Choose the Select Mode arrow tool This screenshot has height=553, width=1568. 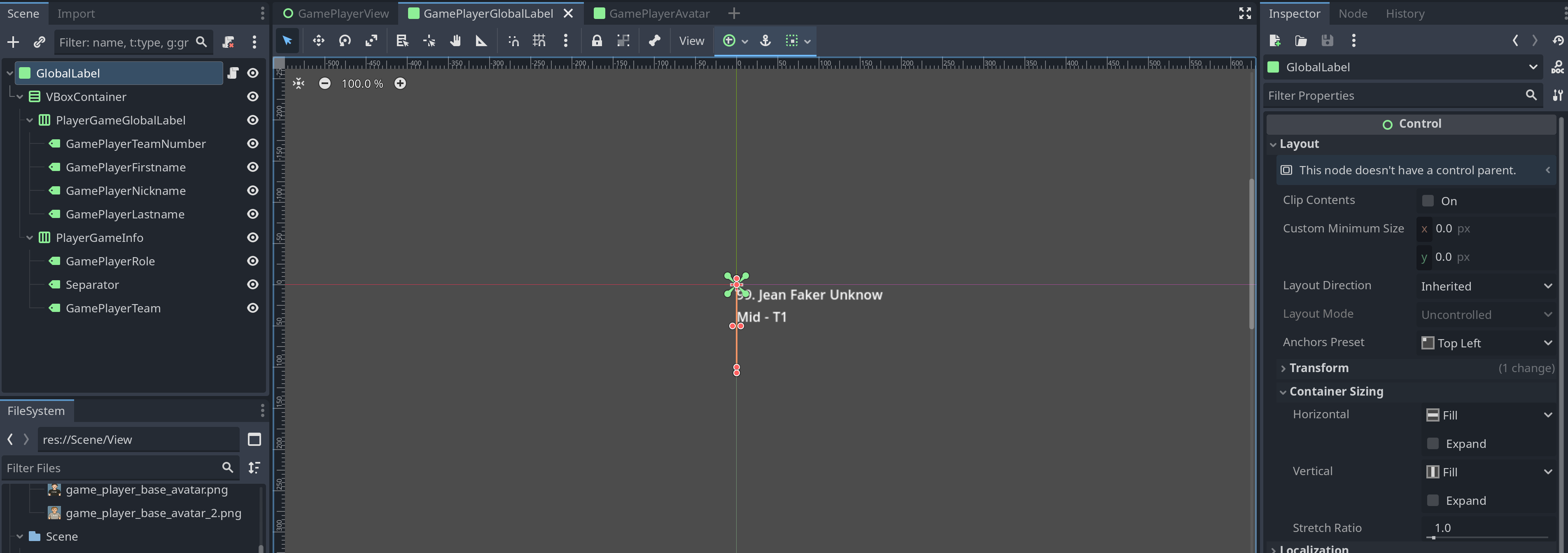click(287, 41)
